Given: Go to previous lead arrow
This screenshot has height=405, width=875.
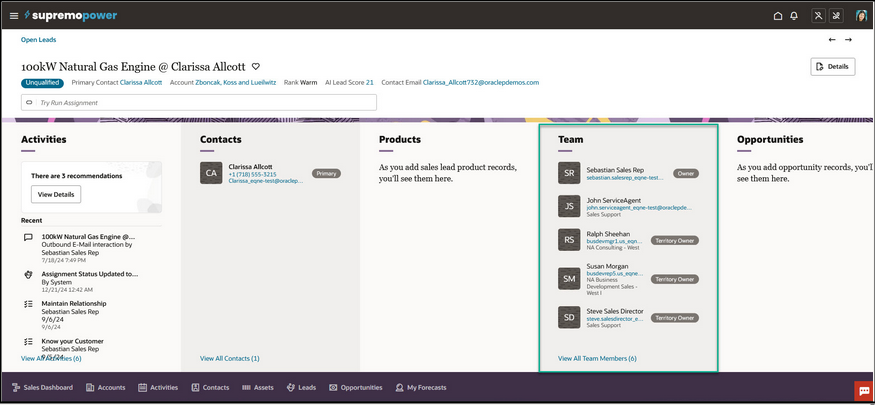Looking at the screenshot, I should 832,40.
